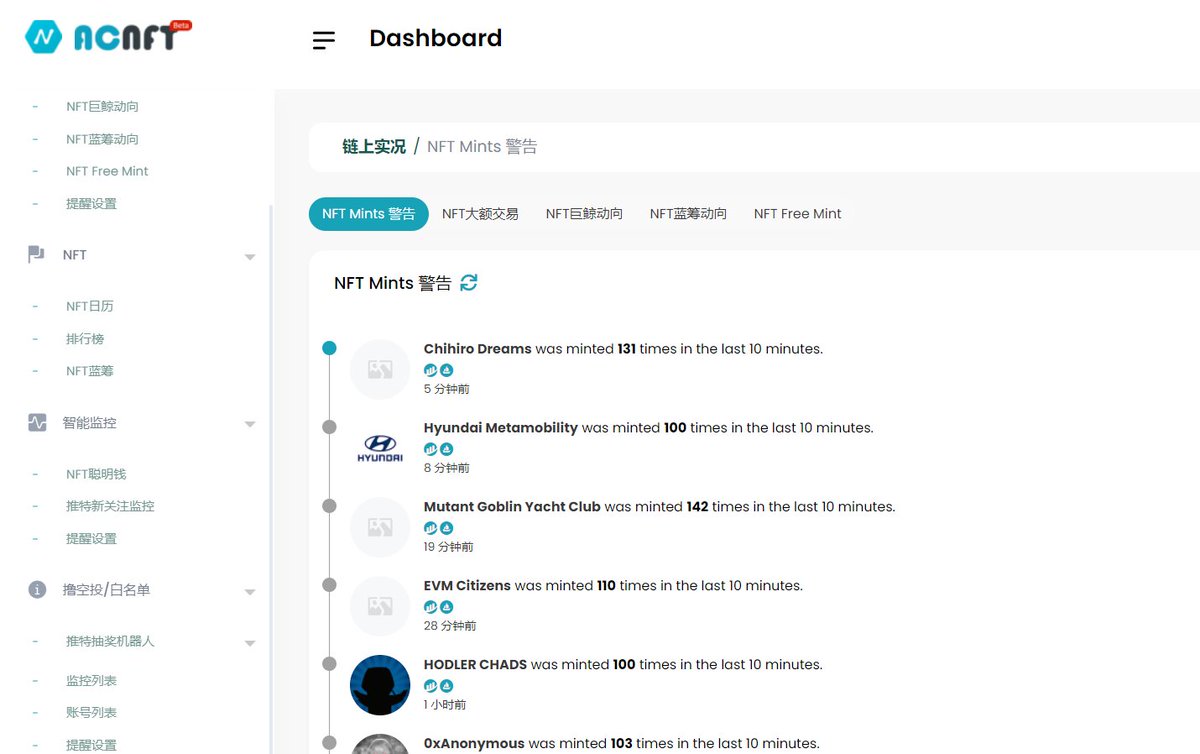The width and height of the screenshot is (1200, 754).
Task: Open 推特新关注监控 in the sidebar
Action: click(x=110, y=506)
